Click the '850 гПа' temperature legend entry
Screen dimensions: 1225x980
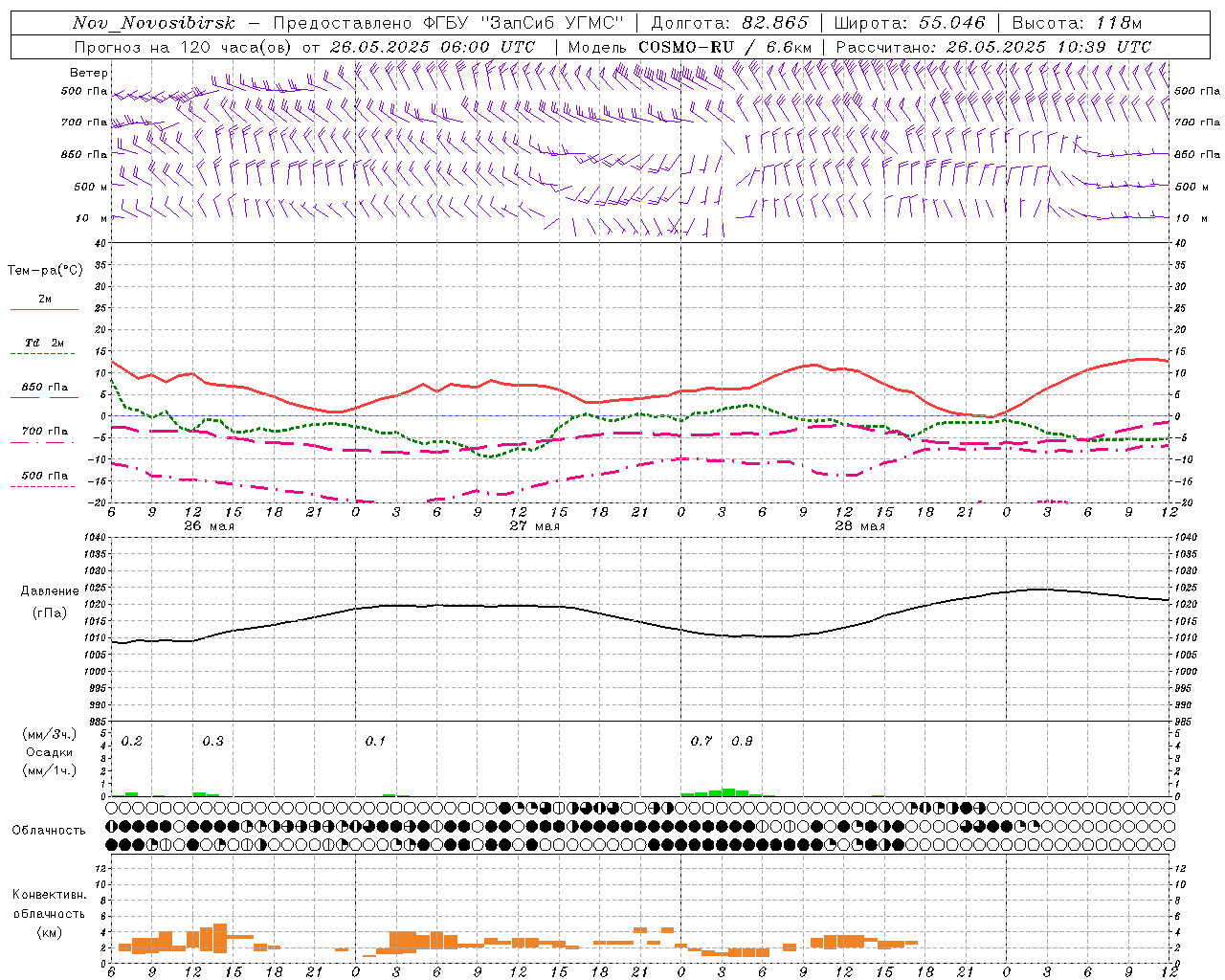coord(45,388)
